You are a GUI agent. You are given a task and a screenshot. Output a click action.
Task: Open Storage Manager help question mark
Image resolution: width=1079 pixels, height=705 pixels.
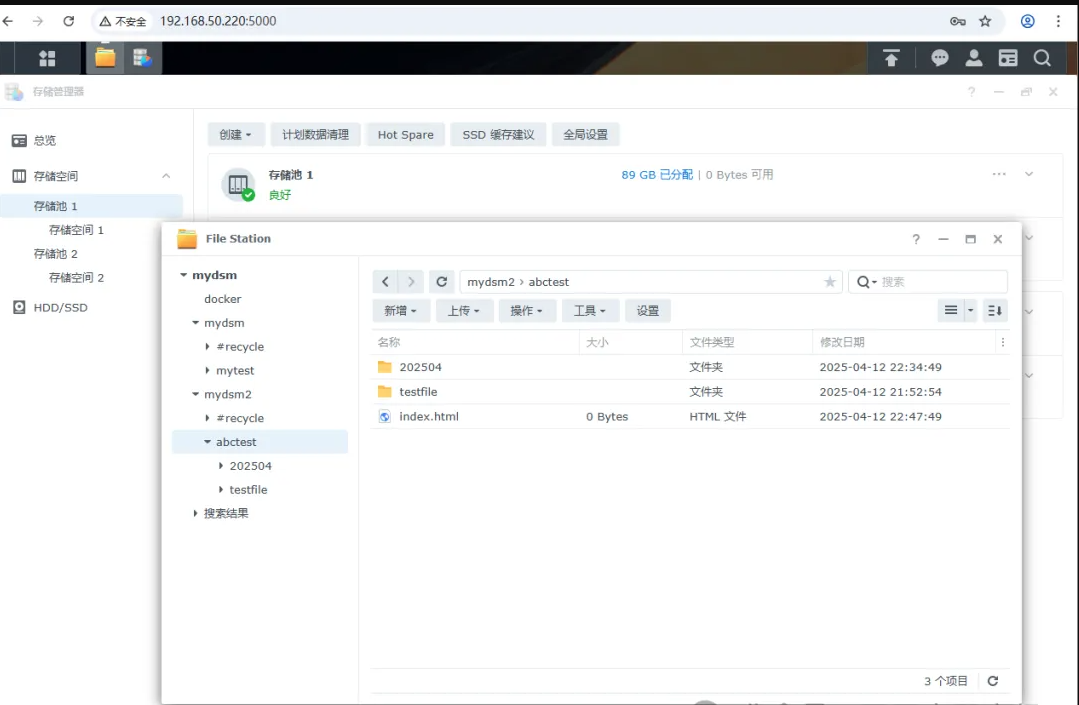(971, 91)
